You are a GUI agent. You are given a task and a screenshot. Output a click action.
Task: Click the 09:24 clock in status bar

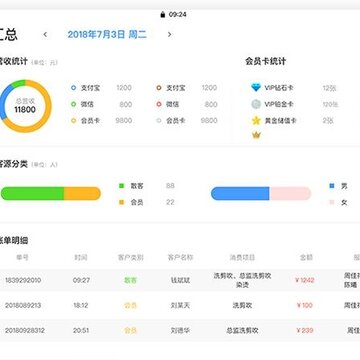[177, 14]
